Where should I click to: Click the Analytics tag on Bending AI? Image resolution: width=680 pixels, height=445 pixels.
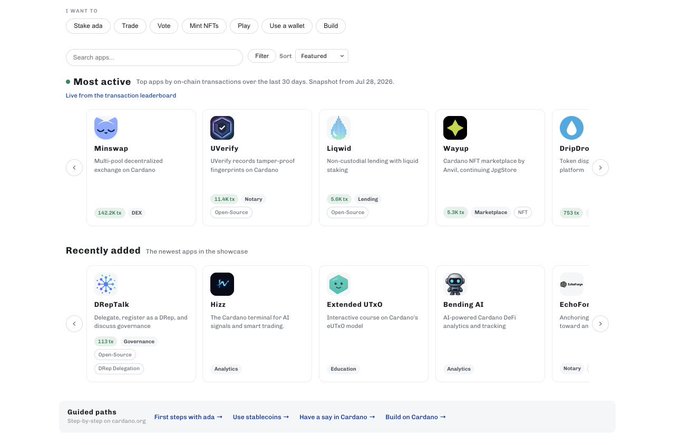[x=458, y=369]
